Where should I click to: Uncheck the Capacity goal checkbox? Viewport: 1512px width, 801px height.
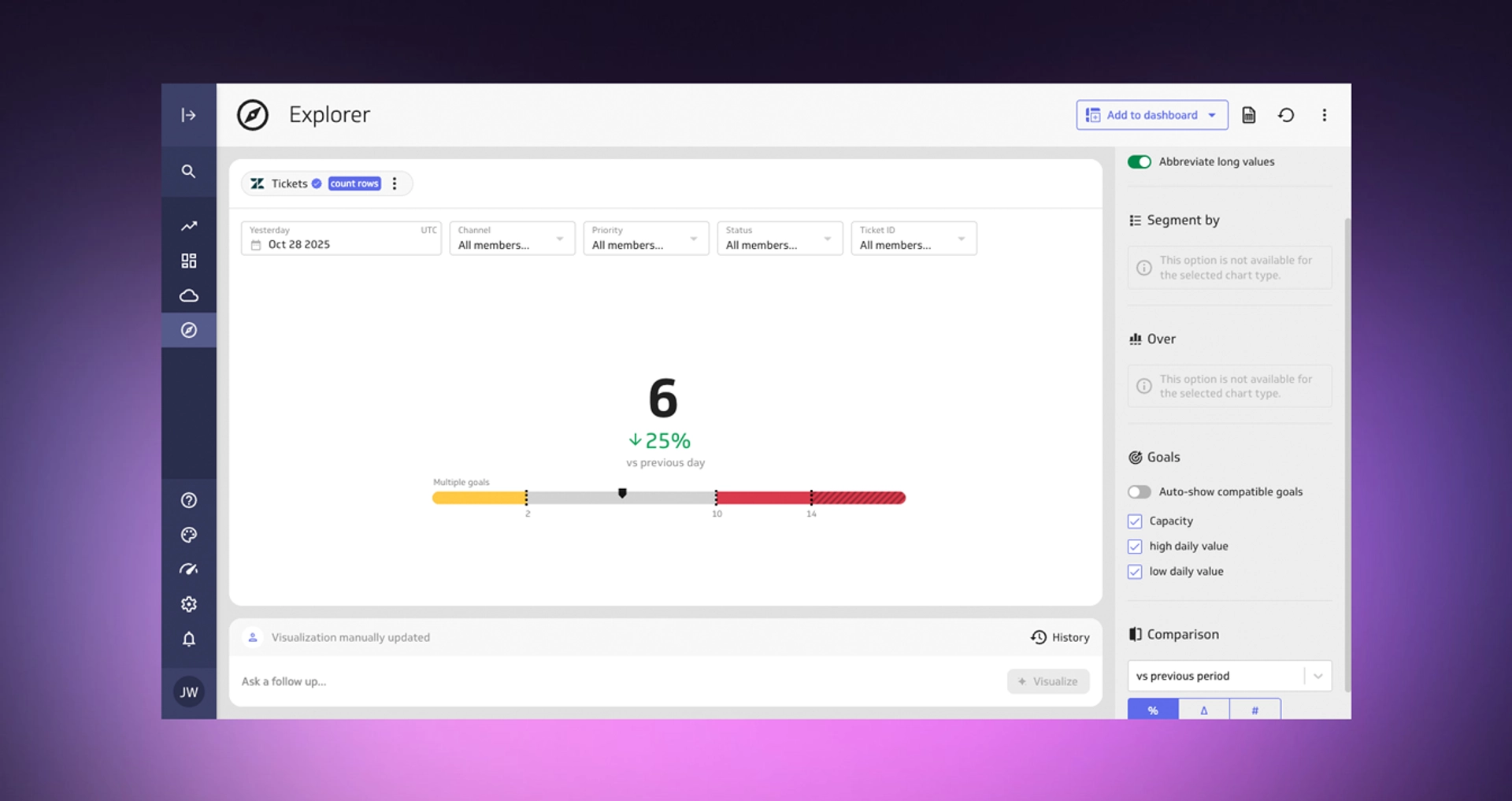pyautogui.click(x=1135, y=521)
